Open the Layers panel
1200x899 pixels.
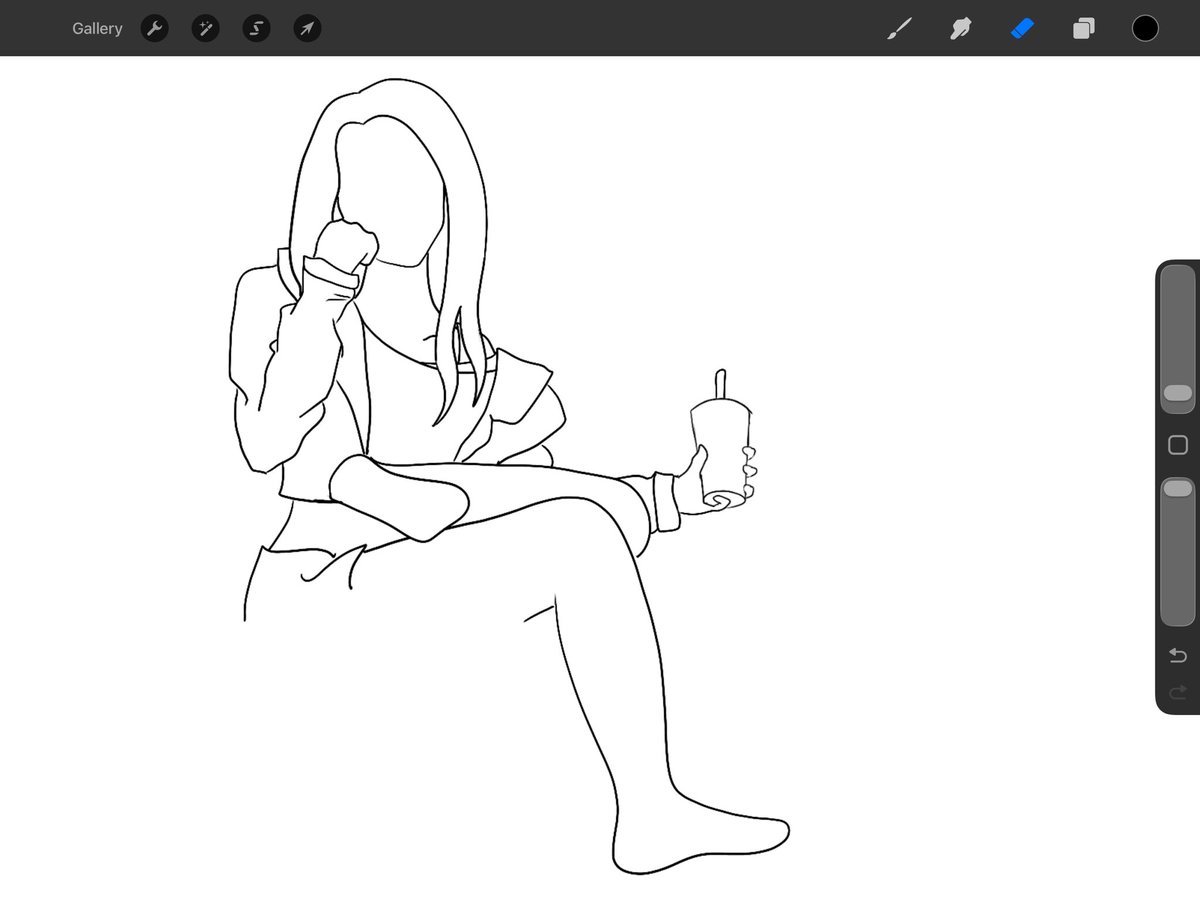click(x=1083, y=28)
